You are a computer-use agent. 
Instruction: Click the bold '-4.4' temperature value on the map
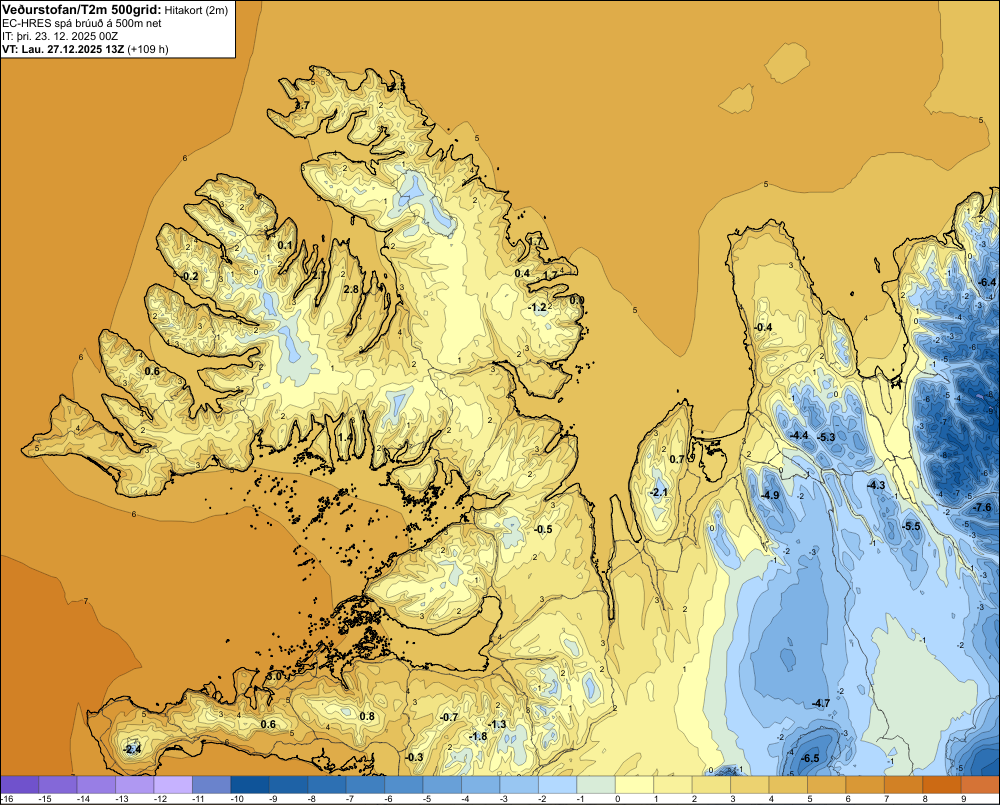[799, 435]
